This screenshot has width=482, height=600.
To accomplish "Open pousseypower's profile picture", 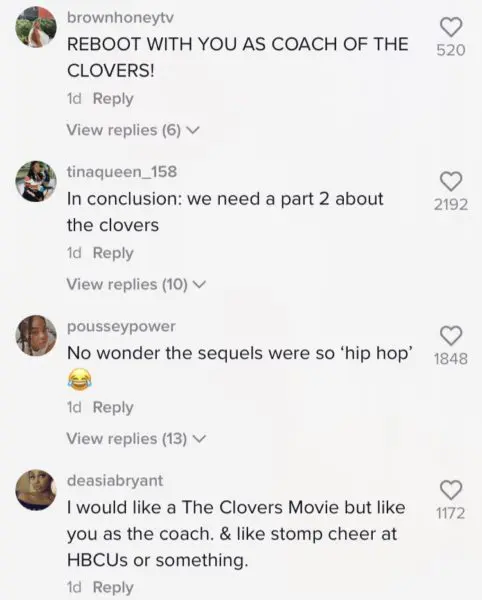I will pos(36,336).
